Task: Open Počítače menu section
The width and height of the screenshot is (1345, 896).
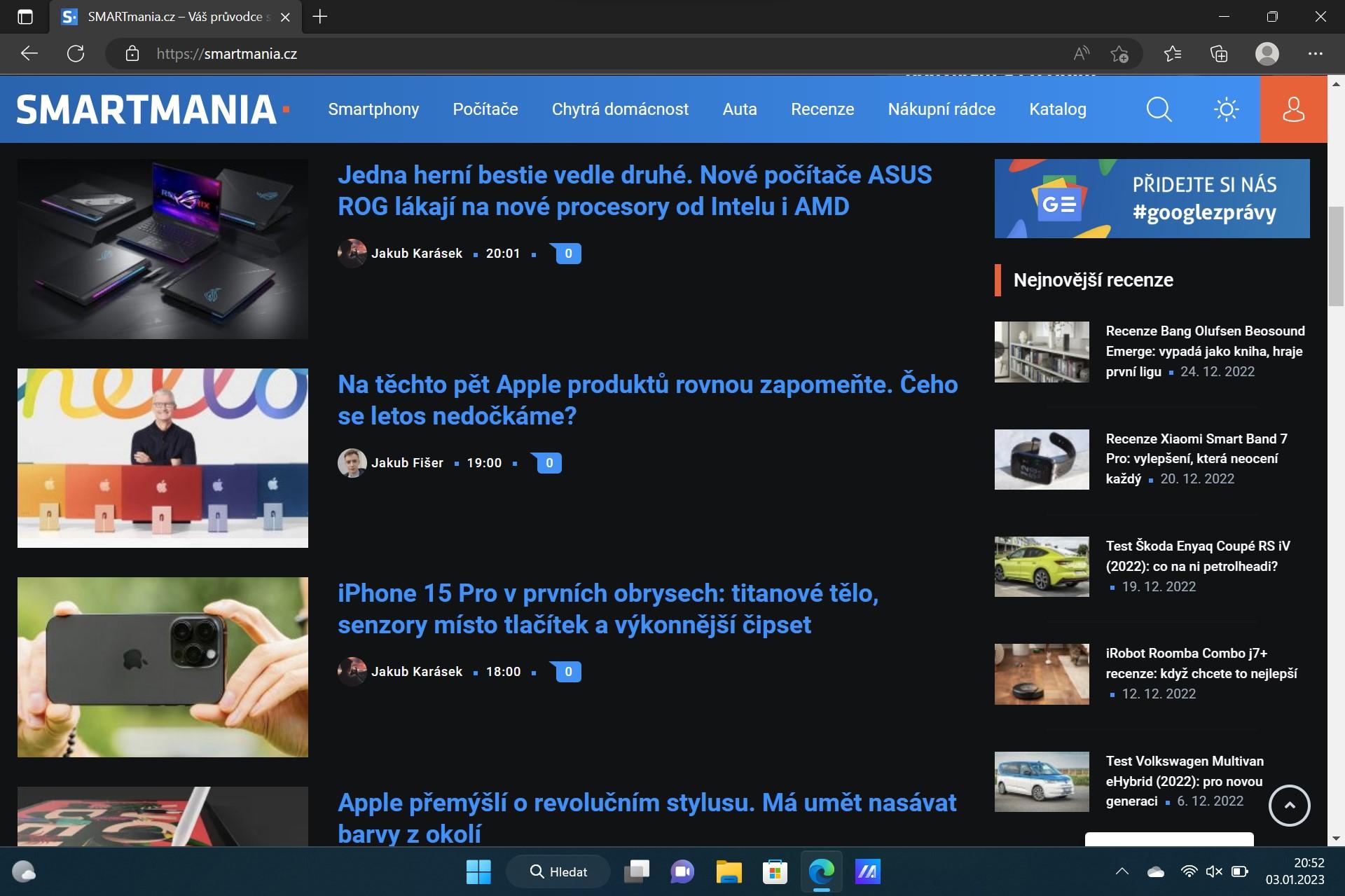Action: 485,109
